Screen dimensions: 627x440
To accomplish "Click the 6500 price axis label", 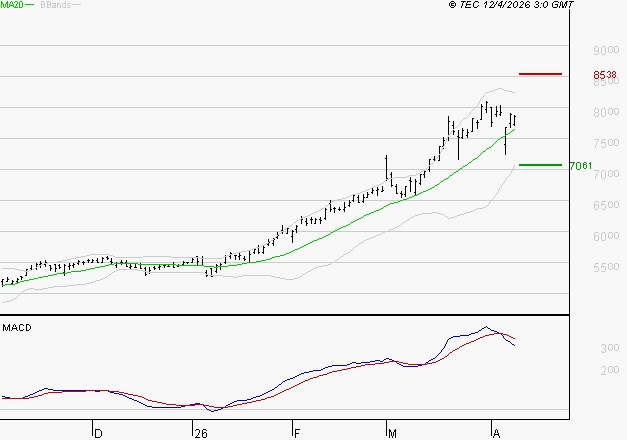I will [606, 205].
